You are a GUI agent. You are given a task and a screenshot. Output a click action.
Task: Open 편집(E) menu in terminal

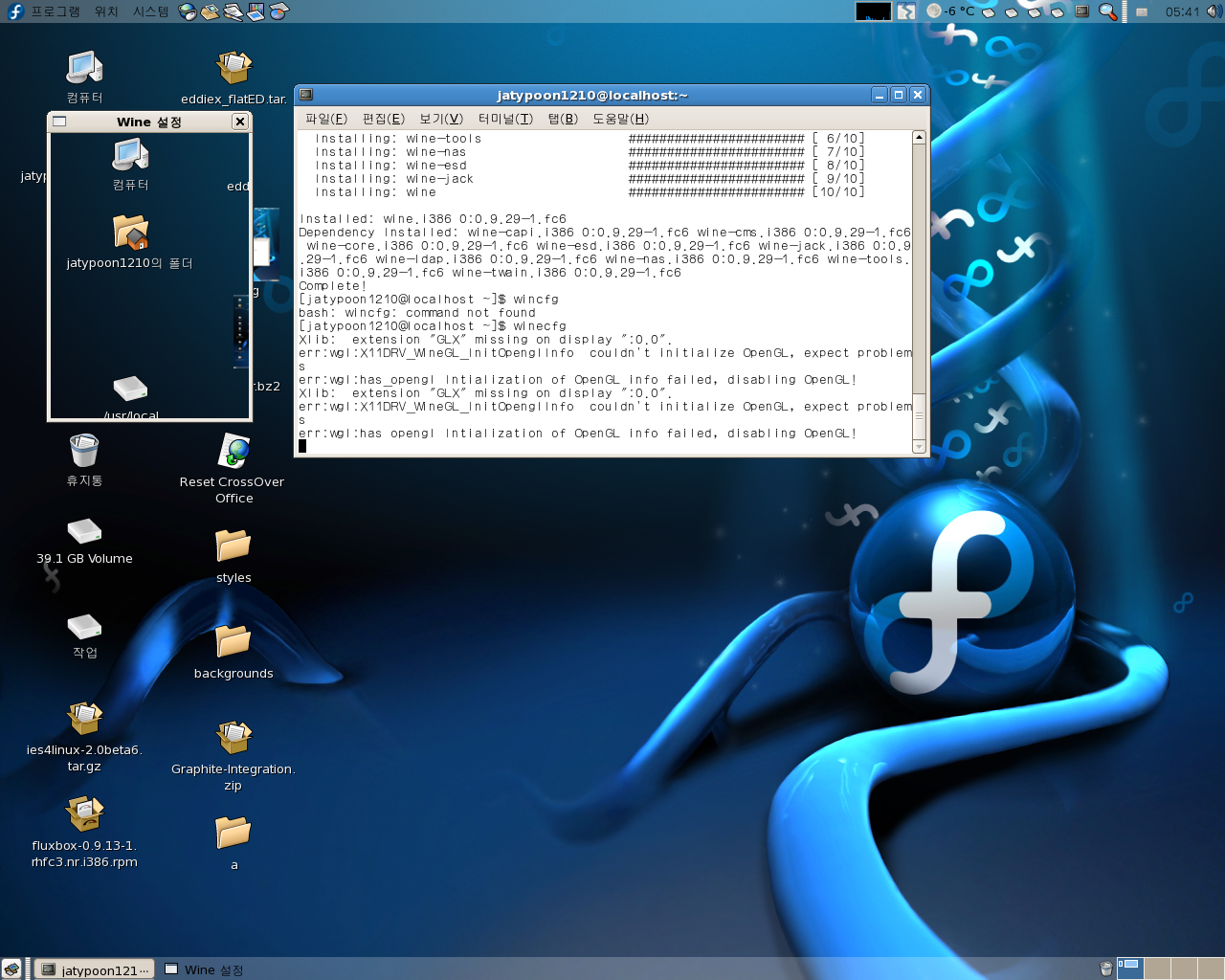[384, 119]
